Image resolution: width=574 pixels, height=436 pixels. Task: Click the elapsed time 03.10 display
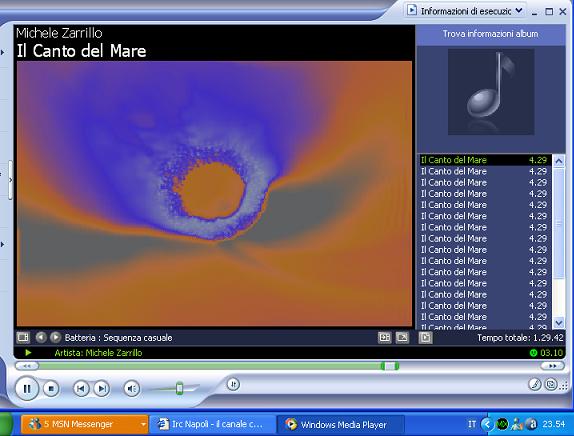click(552, 353)
